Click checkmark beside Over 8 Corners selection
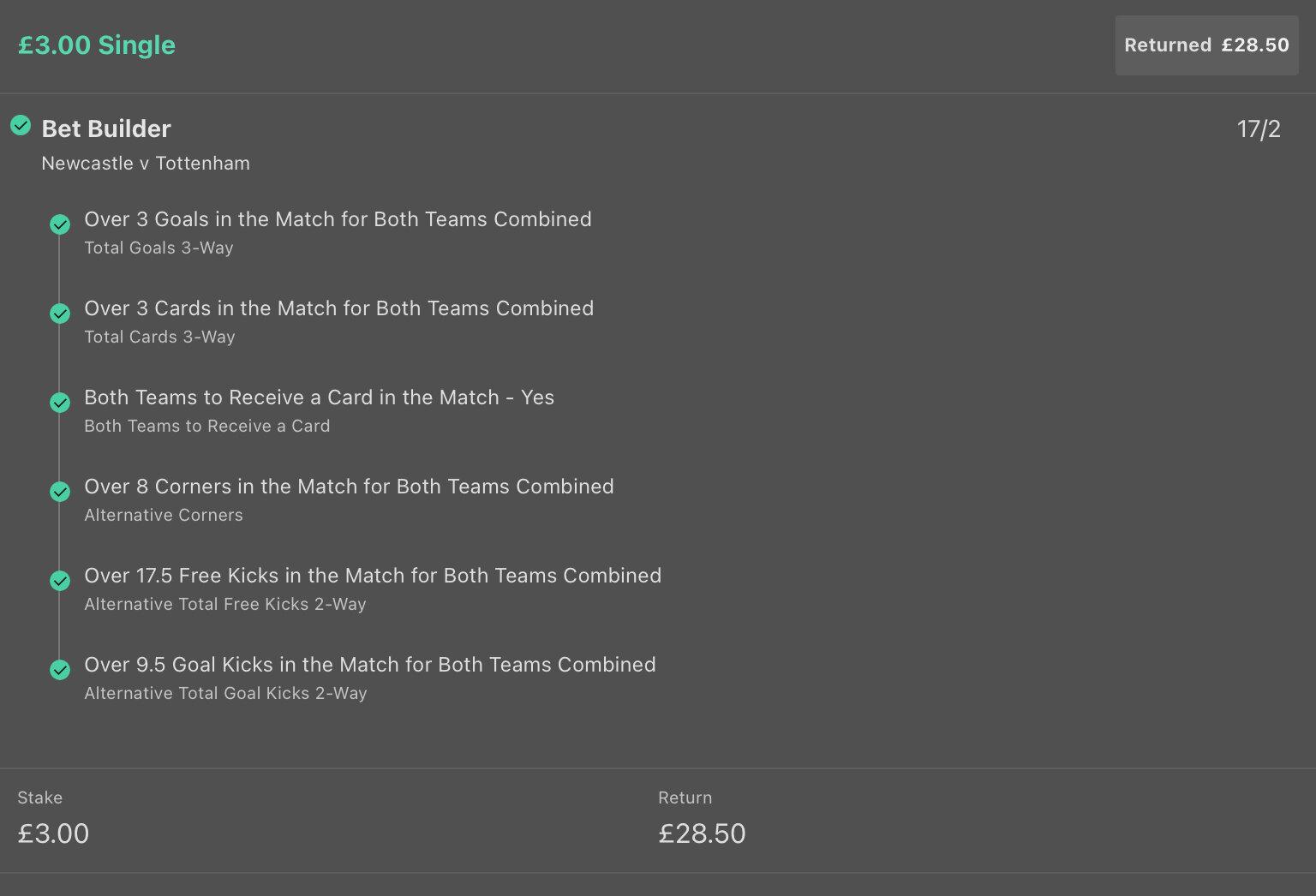The height and width of the screenshot is (896, 1316). point(60,492)
